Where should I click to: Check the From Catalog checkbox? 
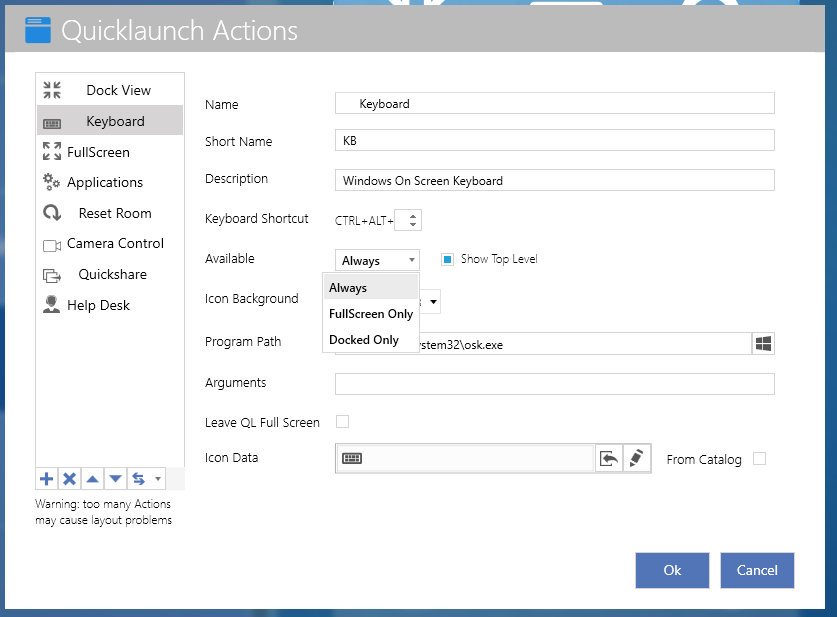click(759, 458)
